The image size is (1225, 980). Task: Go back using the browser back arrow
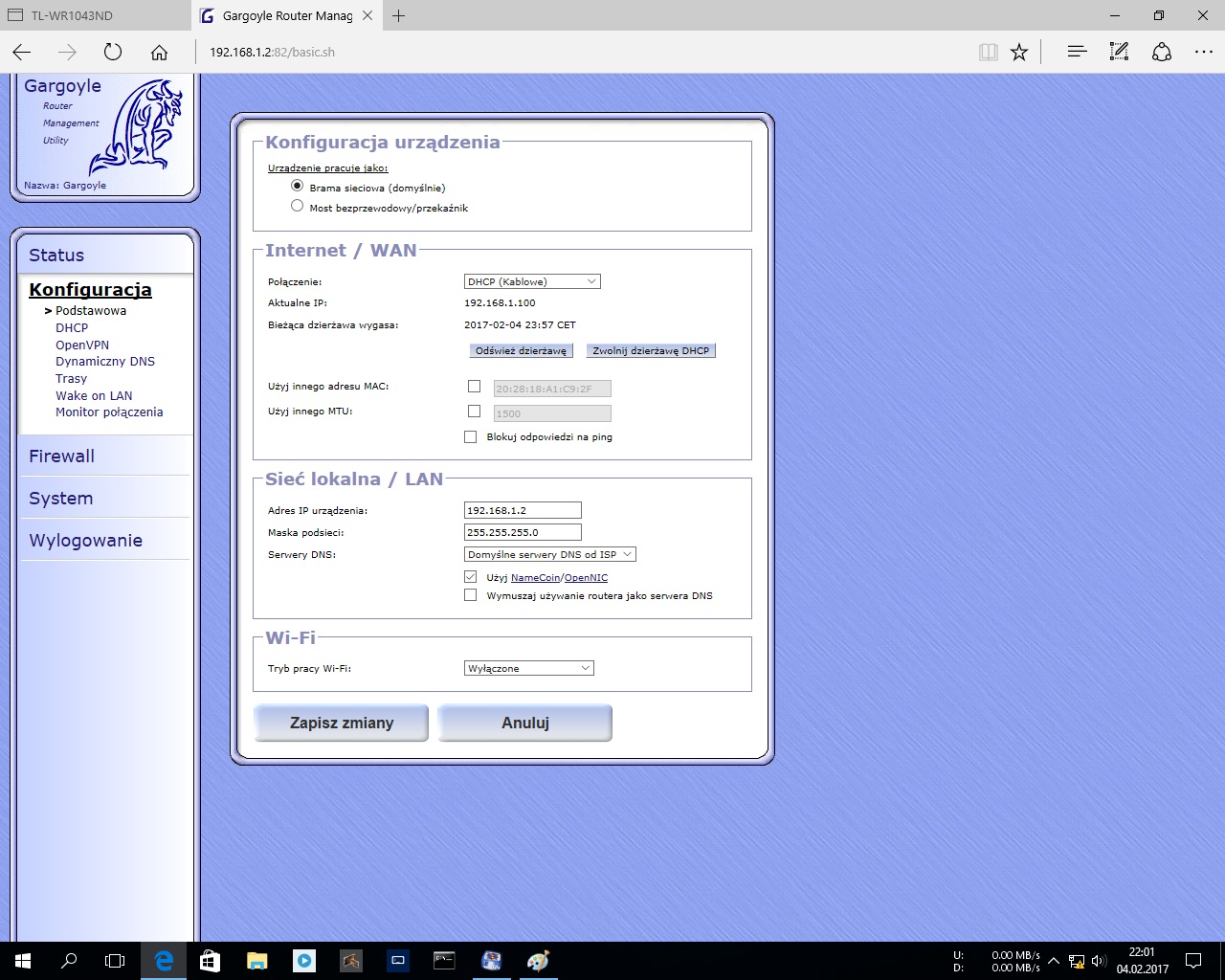pyautogui.click(x=22, y=52)
